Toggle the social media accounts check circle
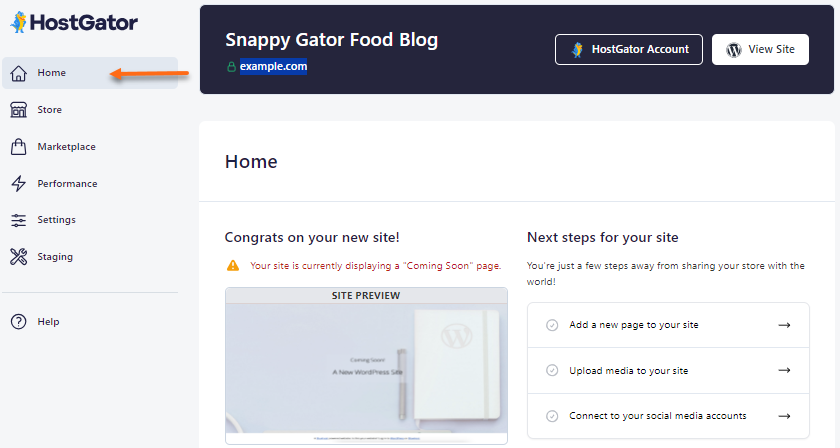This screenshot has width=840, height=448. [x=552, y=416]
